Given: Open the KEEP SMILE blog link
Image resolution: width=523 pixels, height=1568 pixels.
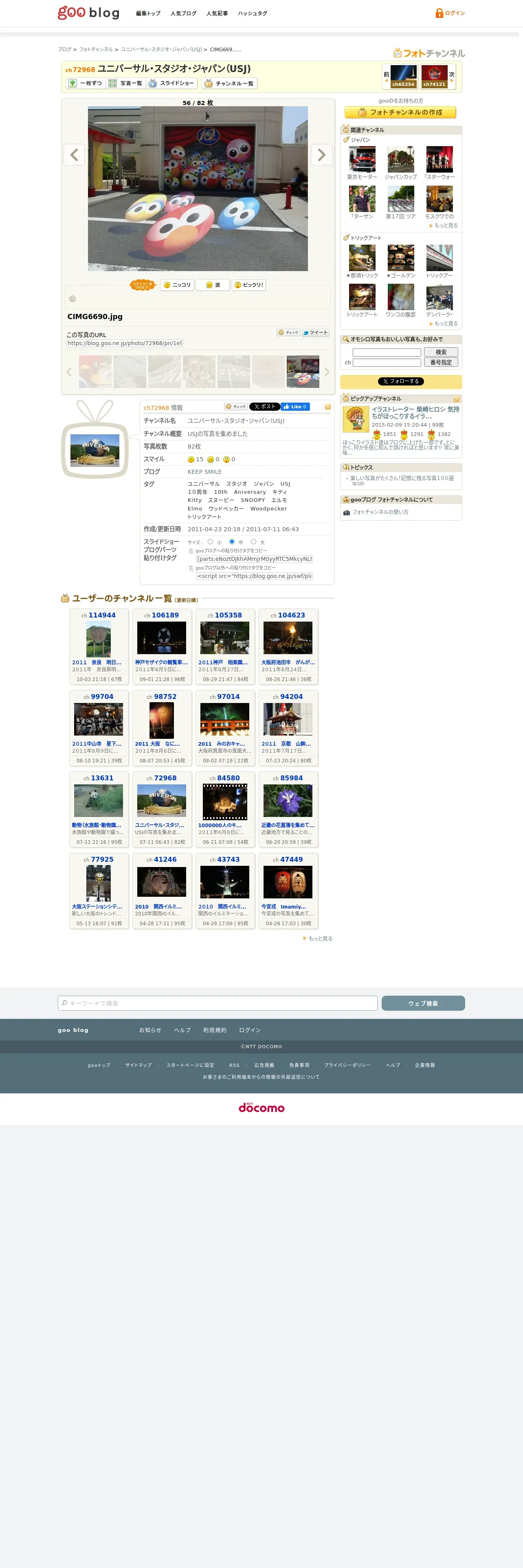Looking at the screenshot, I should point(204,472).
